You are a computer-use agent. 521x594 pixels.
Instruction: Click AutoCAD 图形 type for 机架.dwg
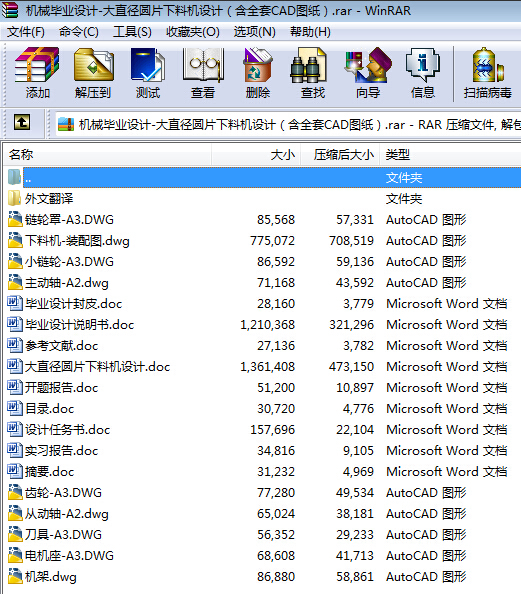(x=426, y=576)
